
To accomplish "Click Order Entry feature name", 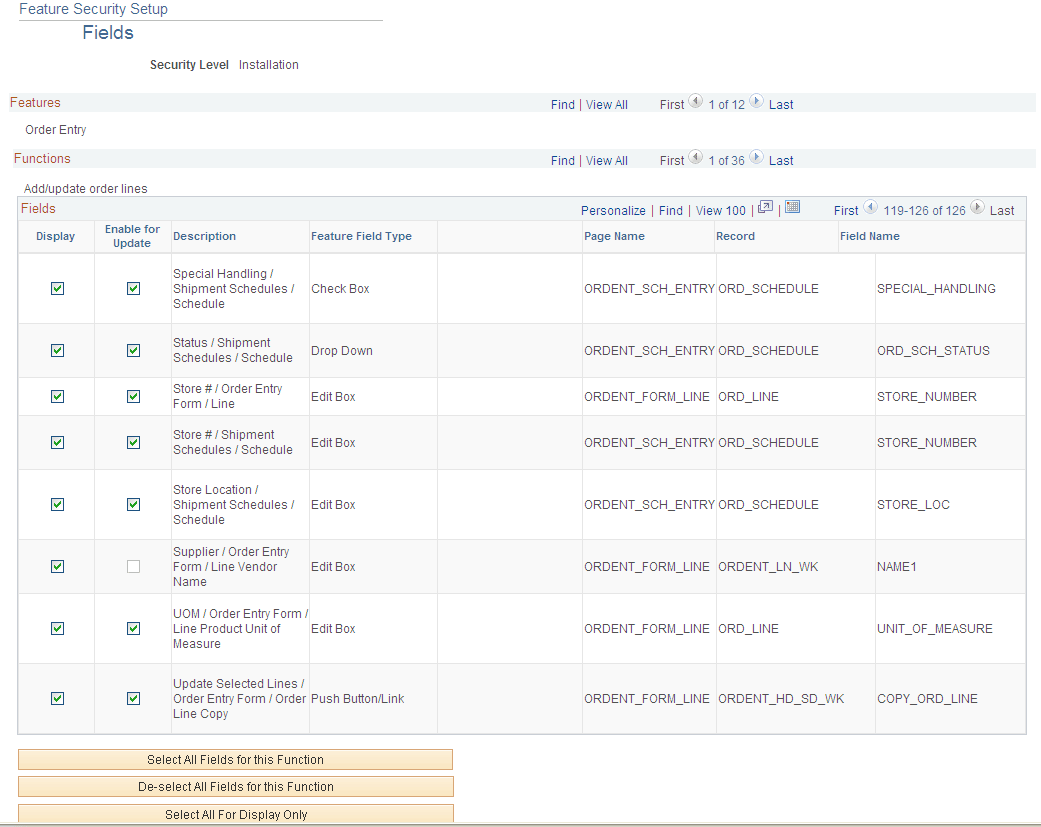I will pos(56,129).
